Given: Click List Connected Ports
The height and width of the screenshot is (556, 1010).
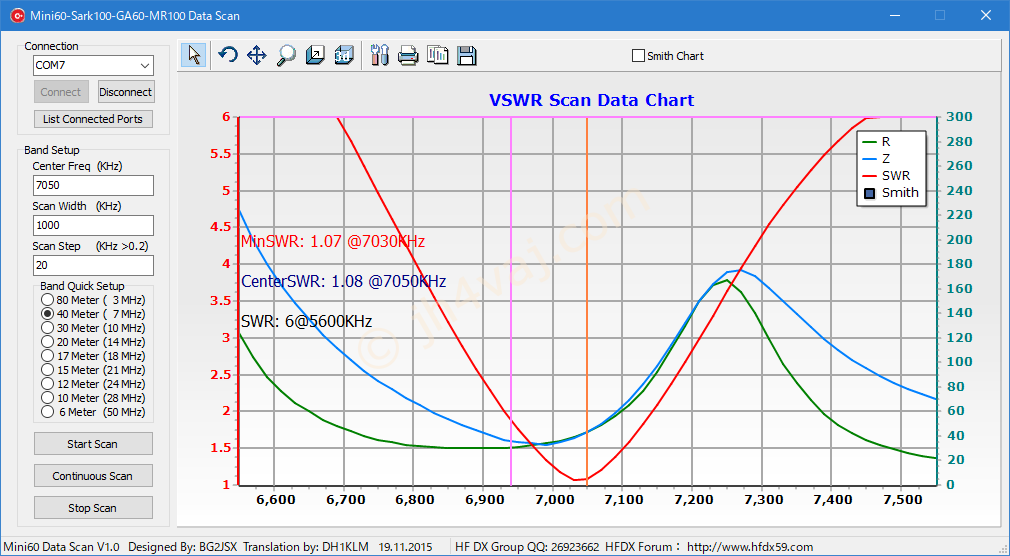Looking at the screenshot, I should 93,119.
